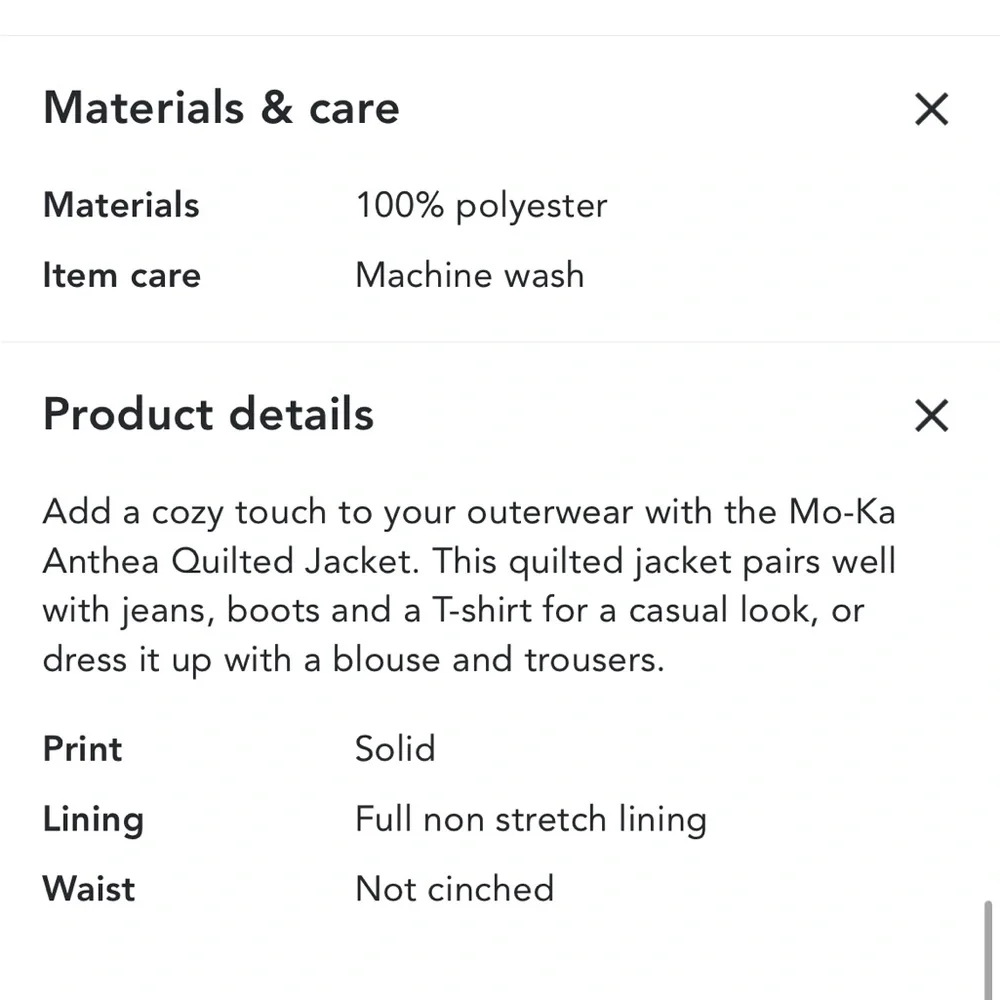Viewport: 1000px width, 1000px height.
Task: Click the Materials label
Action: point(121,205)
